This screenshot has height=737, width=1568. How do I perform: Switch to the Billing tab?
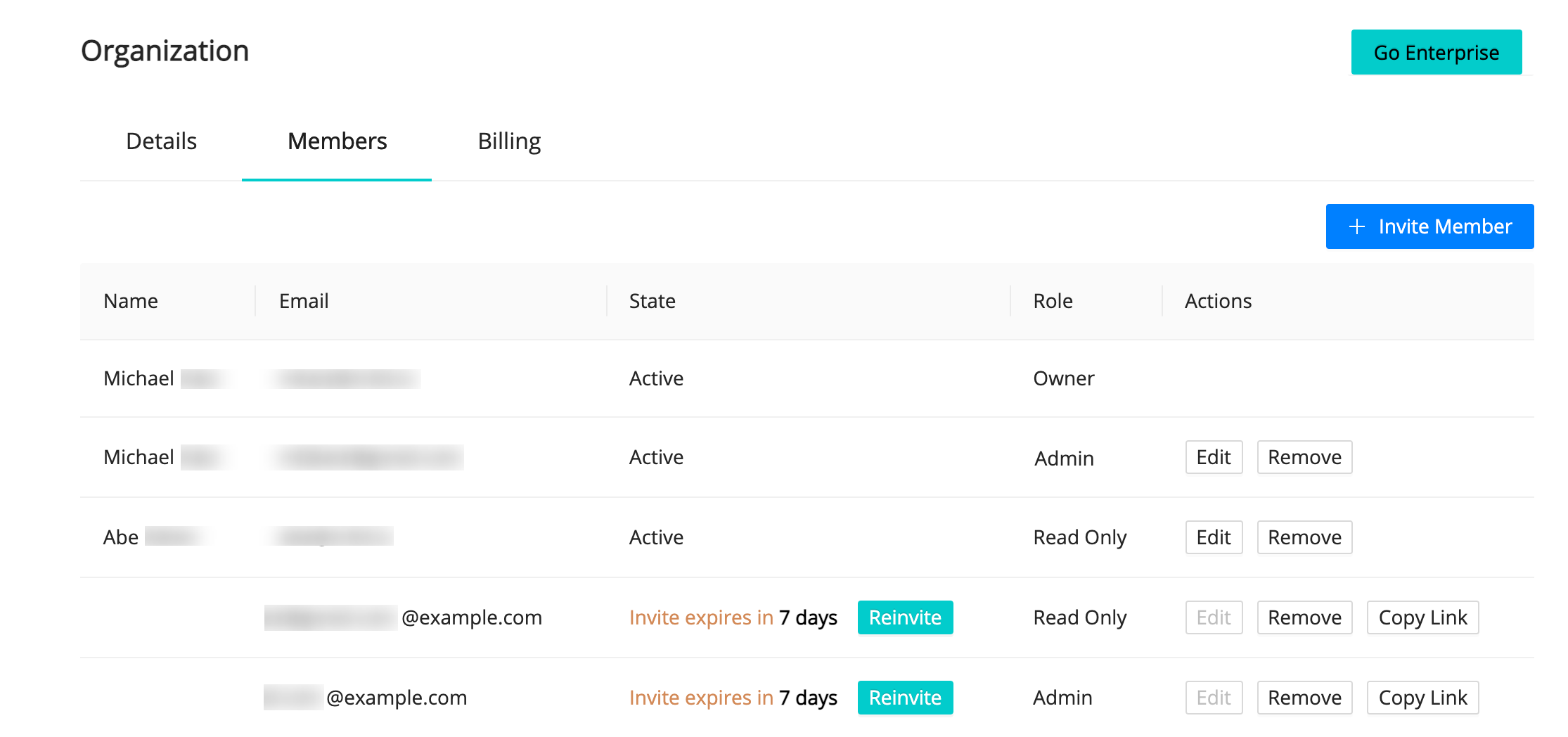[x=509, y=141]
